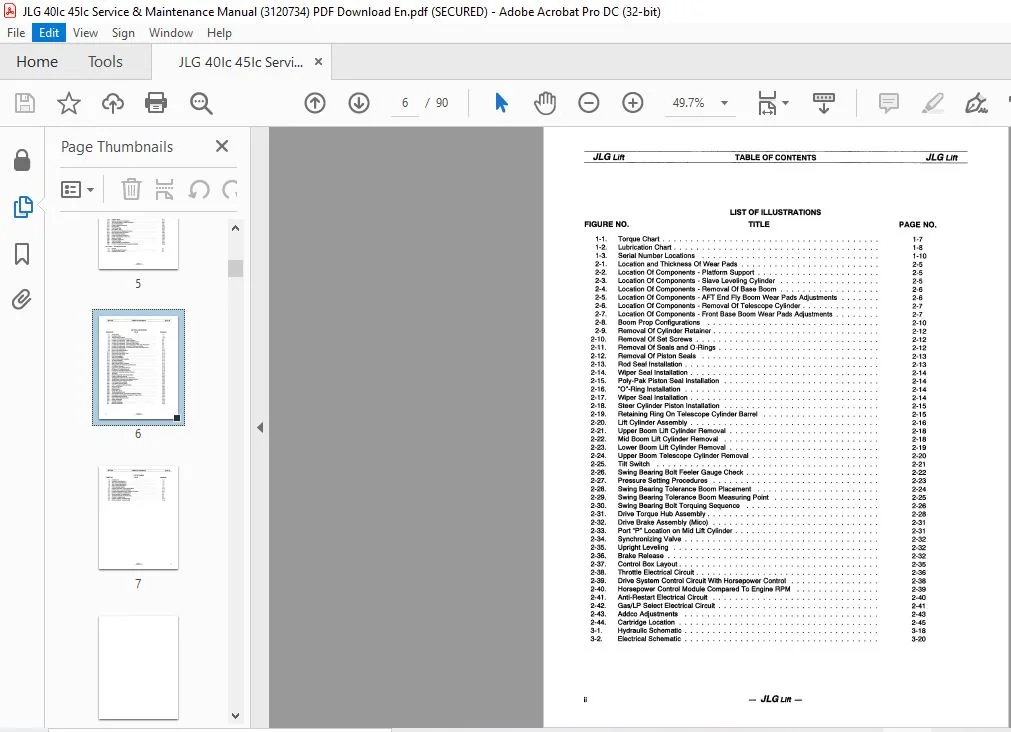Collapse the navigation pane with the left arrow

click(260, 427)
